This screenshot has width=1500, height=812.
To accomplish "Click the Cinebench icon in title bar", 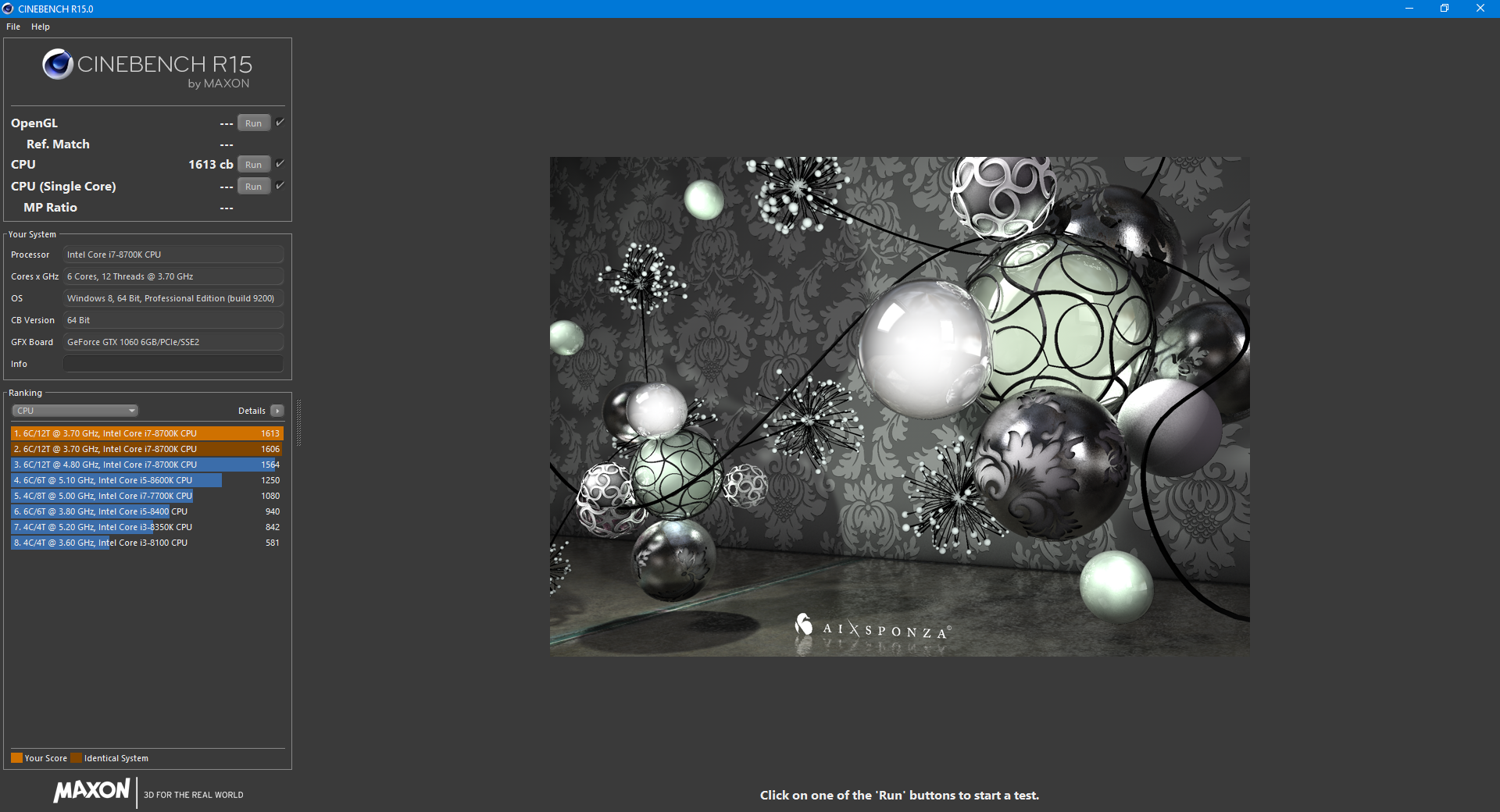I will (8, 9).
